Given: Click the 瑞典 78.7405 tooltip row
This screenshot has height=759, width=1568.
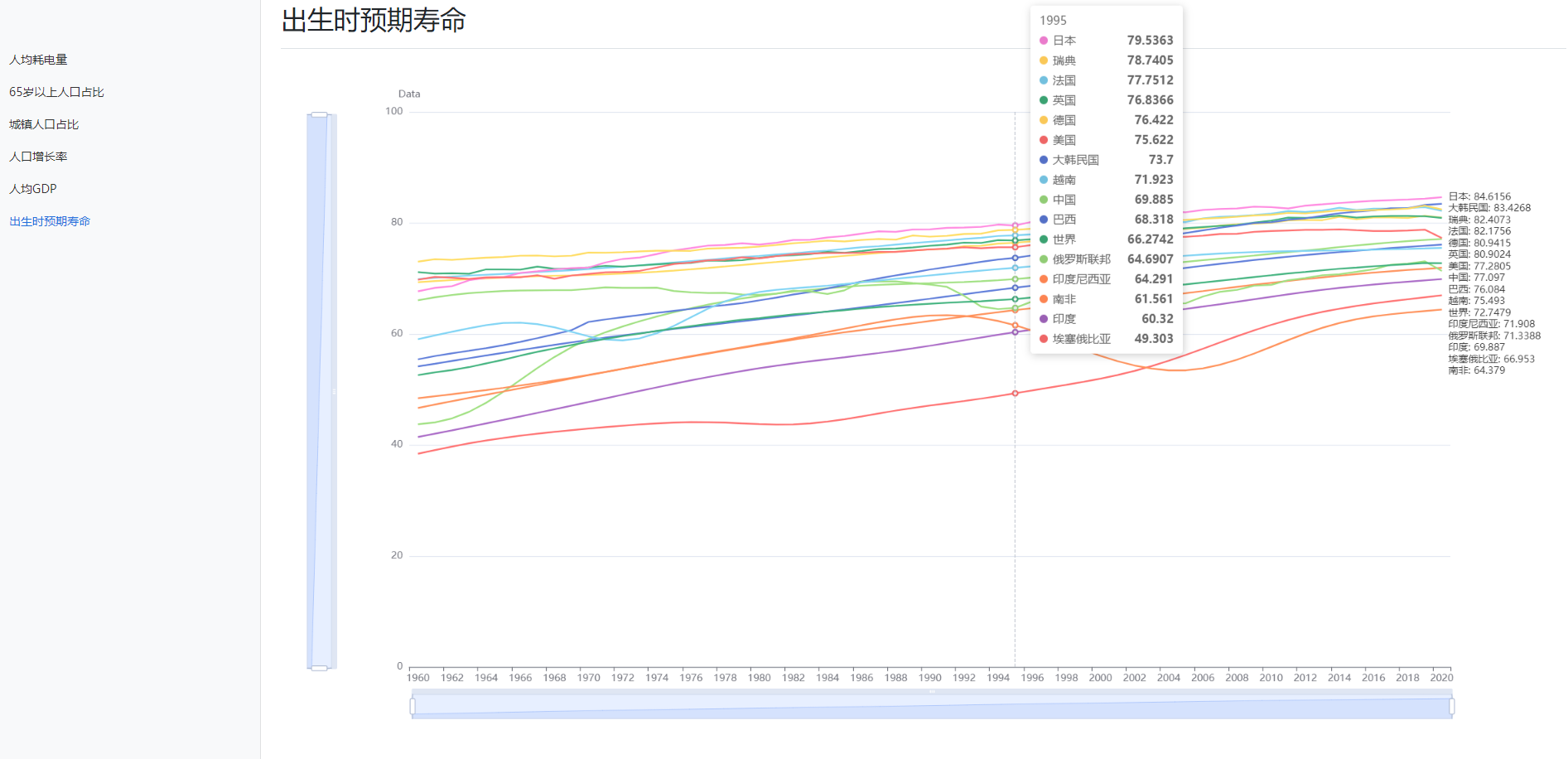Looking at the screenshot, I should [x=1107, y=60].
